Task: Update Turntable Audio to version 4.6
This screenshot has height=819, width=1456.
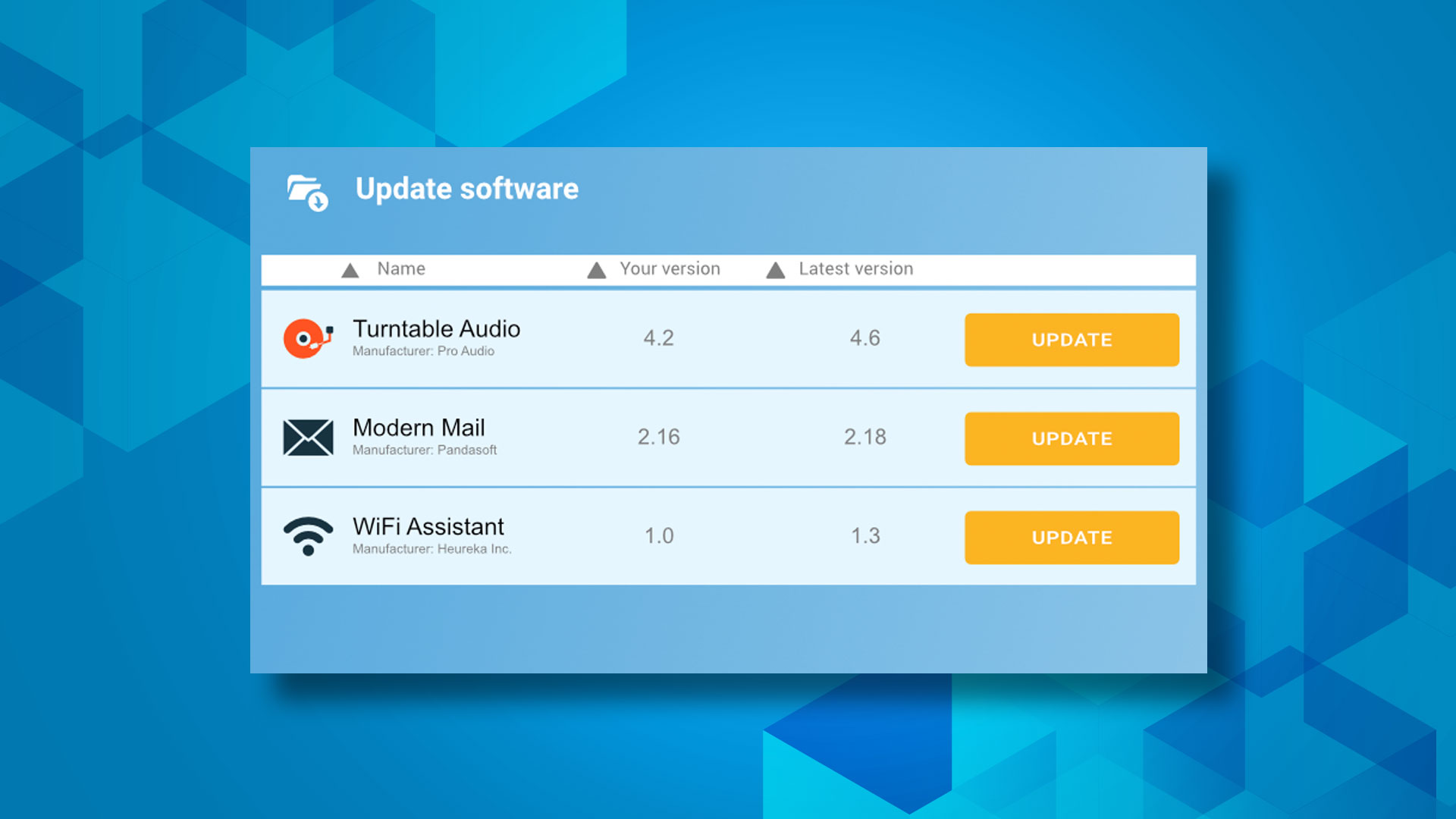Action: click(x=1072, y=340)
